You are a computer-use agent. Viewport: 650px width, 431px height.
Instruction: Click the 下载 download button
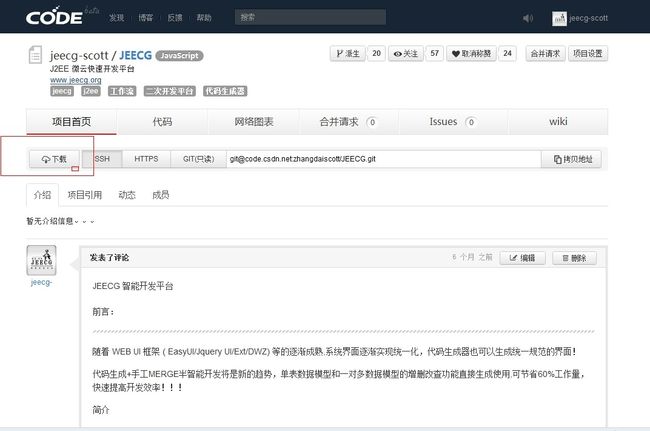click(x=54, y=159)
